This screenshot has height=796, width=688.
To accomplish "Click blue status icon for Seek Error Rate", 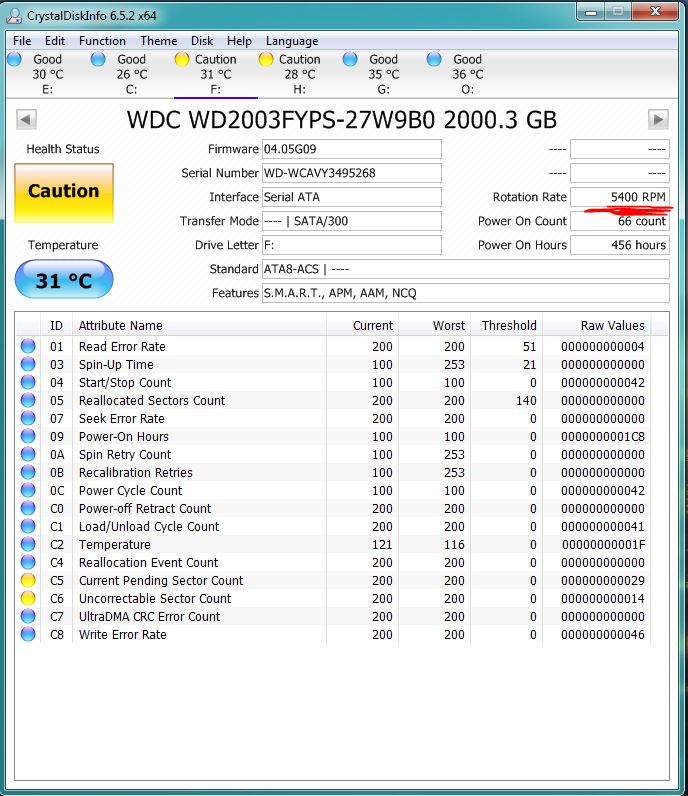I will click(x=28, y=418).
